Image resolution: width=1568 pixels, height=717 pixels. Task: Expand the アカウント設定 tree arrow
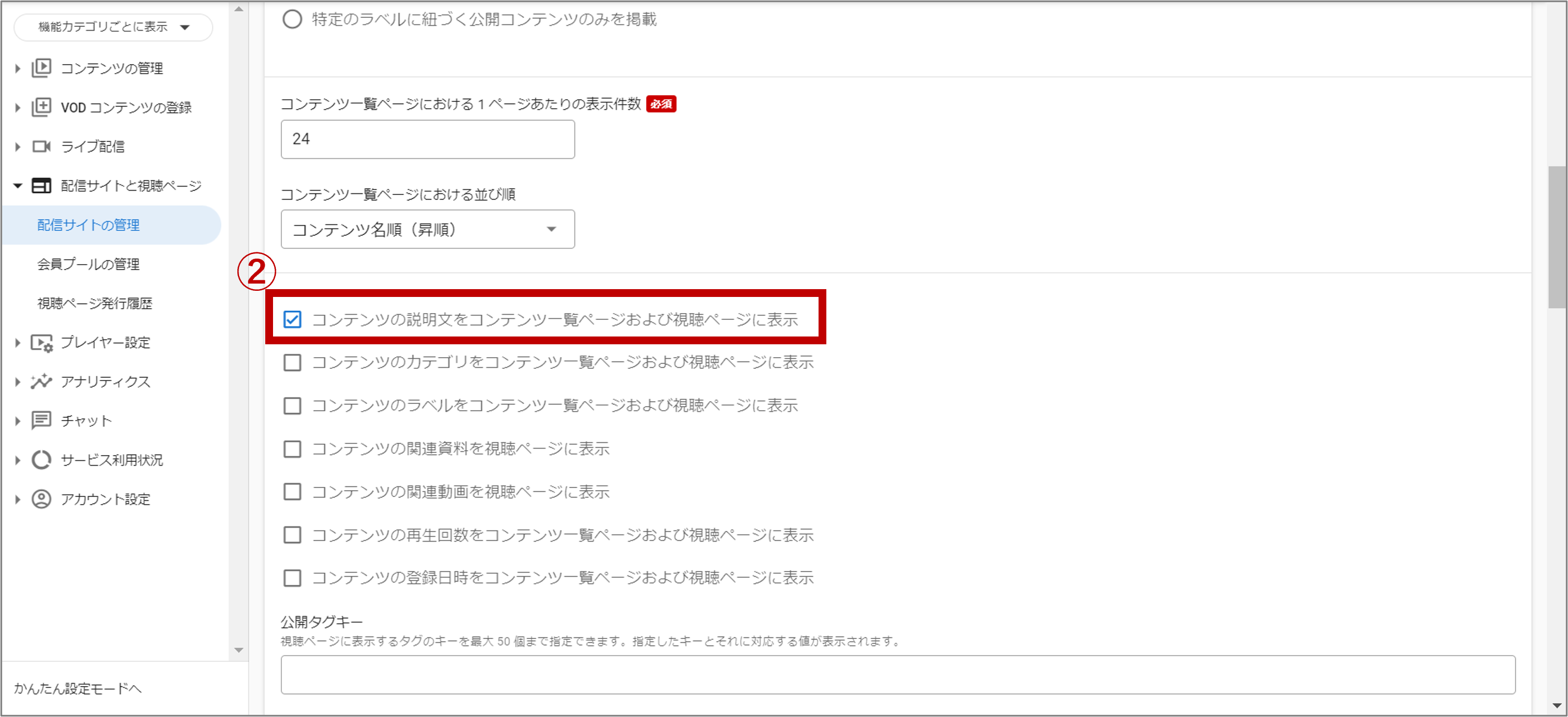[18, 499]
